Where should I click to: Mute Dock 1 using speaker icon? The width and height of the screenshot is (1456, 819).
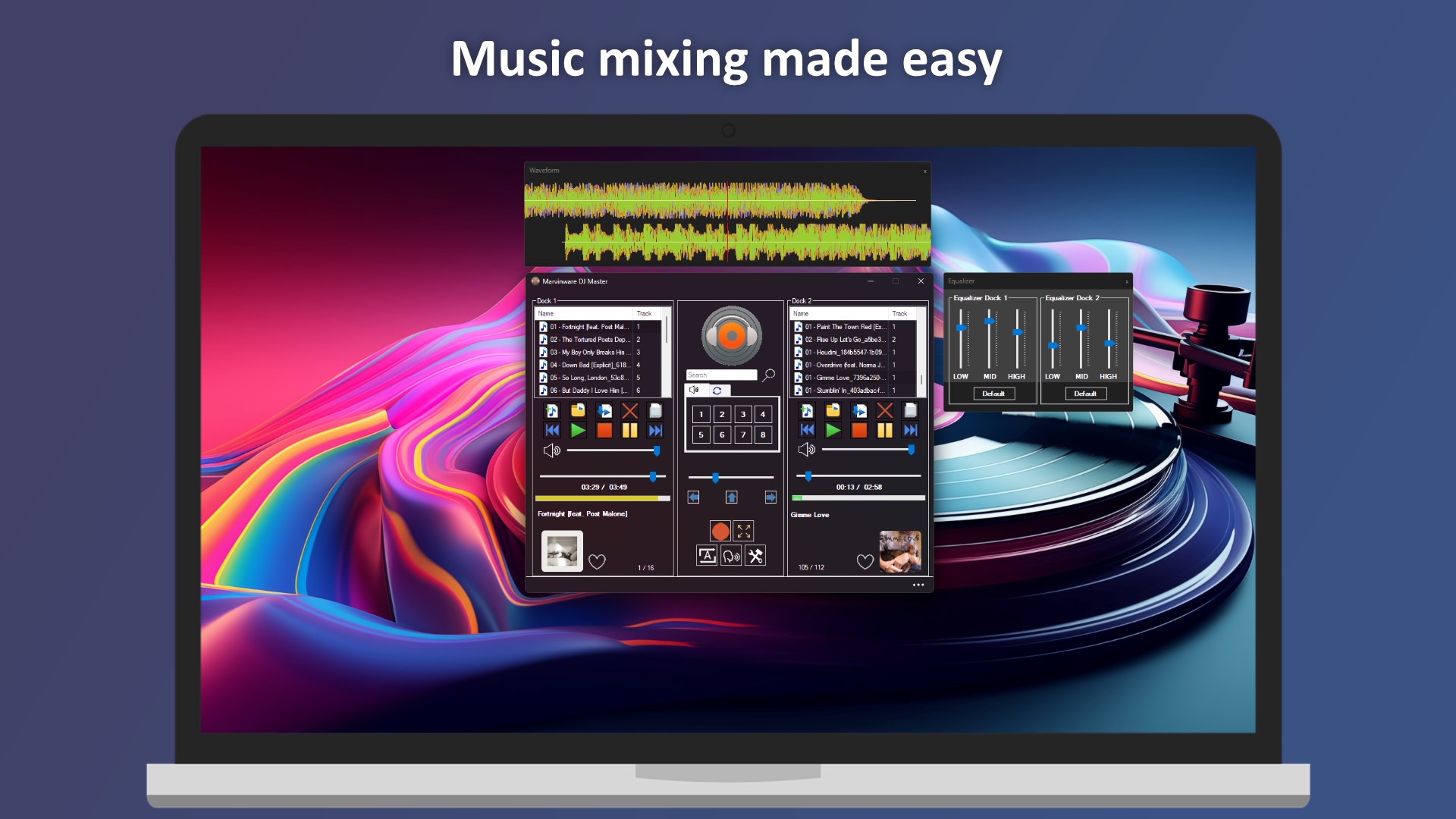pyautogui.click(x=551, y=450)
